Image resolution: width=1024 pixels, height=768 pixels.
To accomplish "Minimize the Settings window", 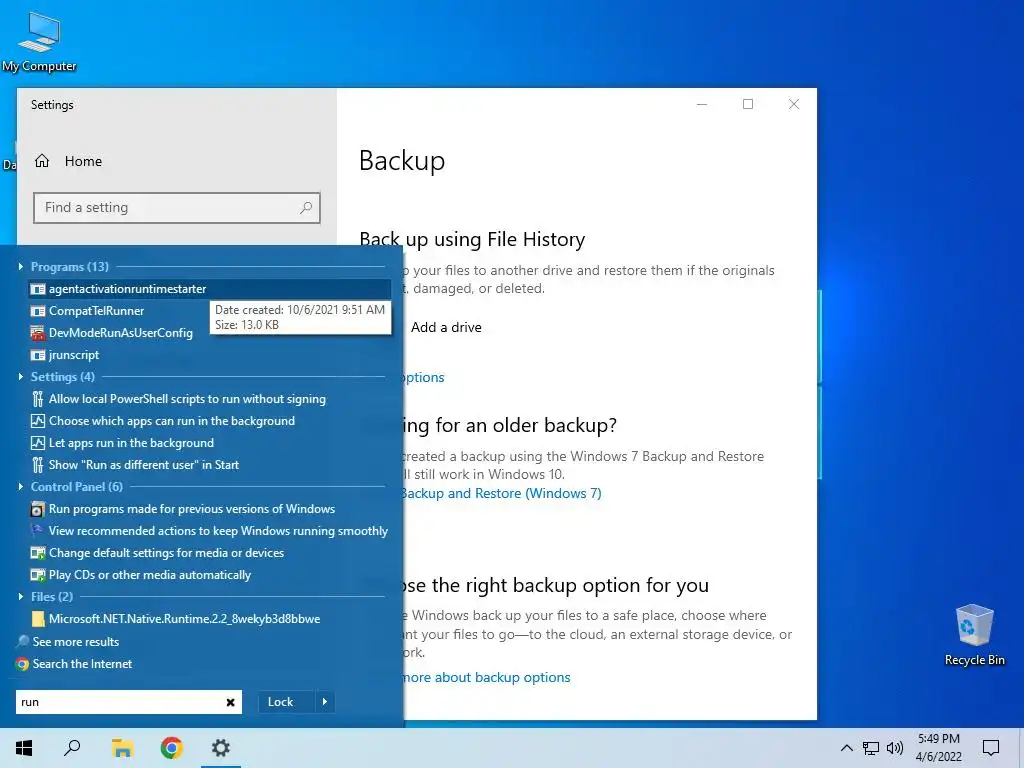I will 702,104.
